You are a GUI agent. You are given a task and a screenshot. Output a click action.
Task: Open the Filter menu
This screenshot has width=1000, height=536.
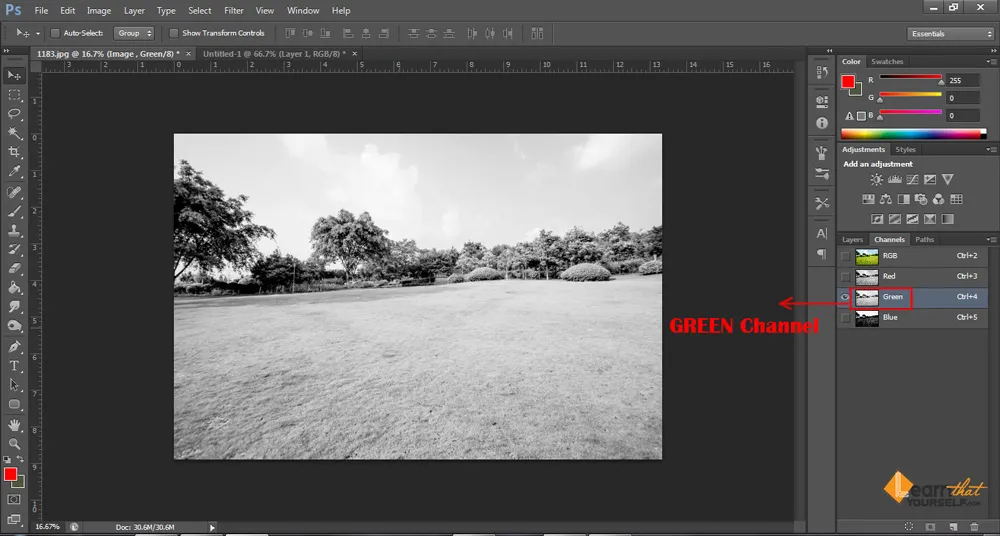pos(234,10)
